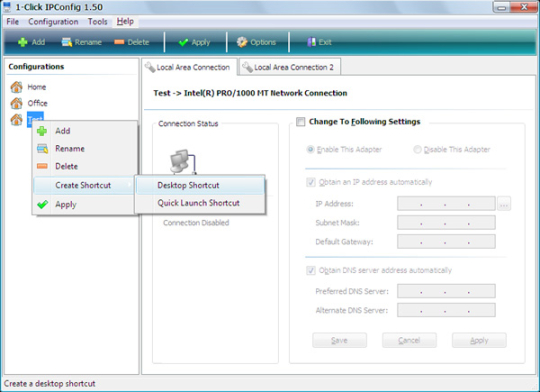The image size is (540, 392).
Task: Select Desktop Shortcut in the submenu
Action: coord(200,185)
